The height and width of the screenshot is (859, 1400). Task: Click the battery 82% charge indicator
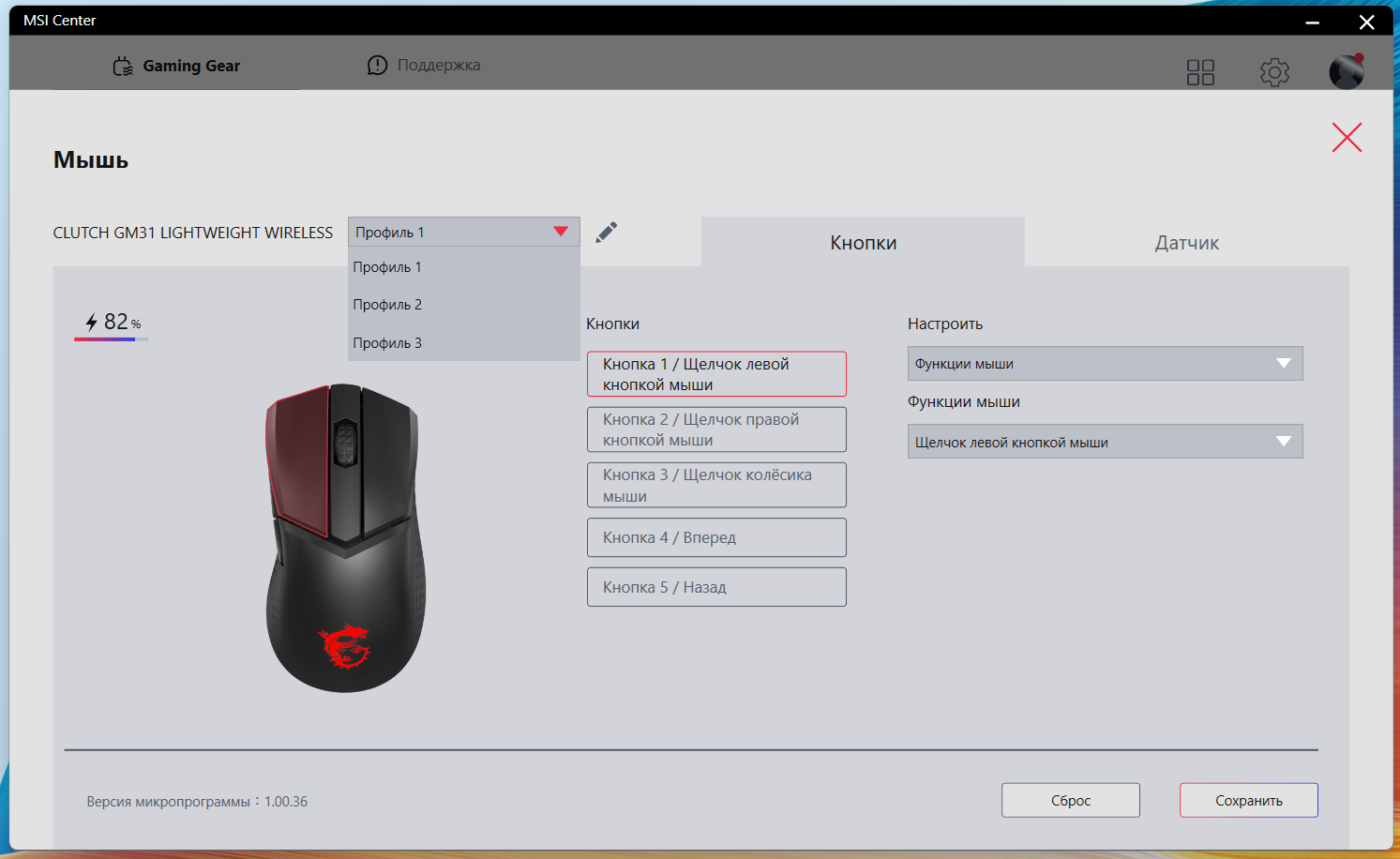[113, 324]
